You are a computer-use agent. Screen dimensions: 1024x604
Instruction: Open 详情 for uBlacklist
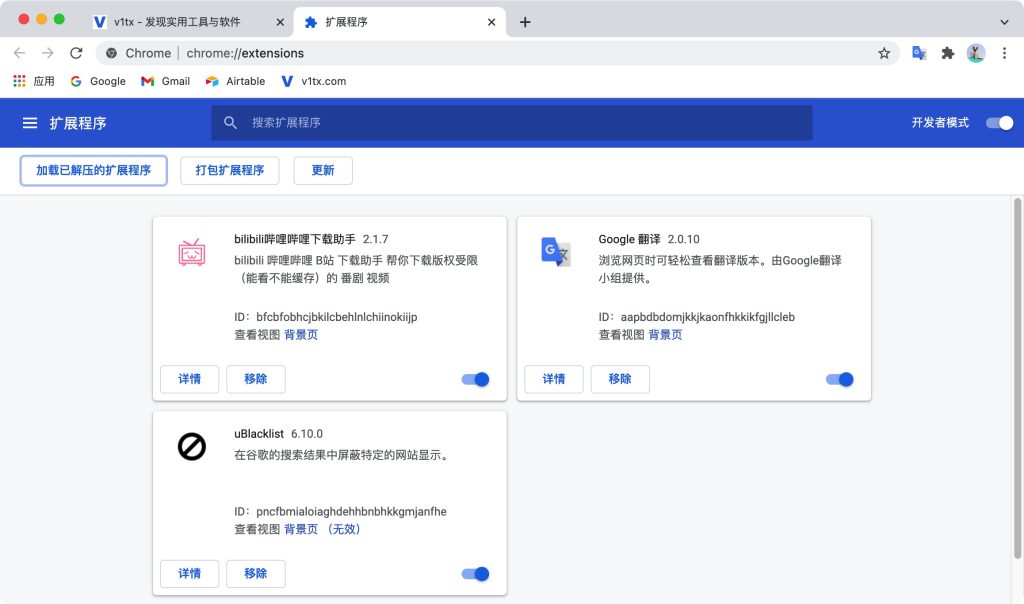click(x=189, y=574)
